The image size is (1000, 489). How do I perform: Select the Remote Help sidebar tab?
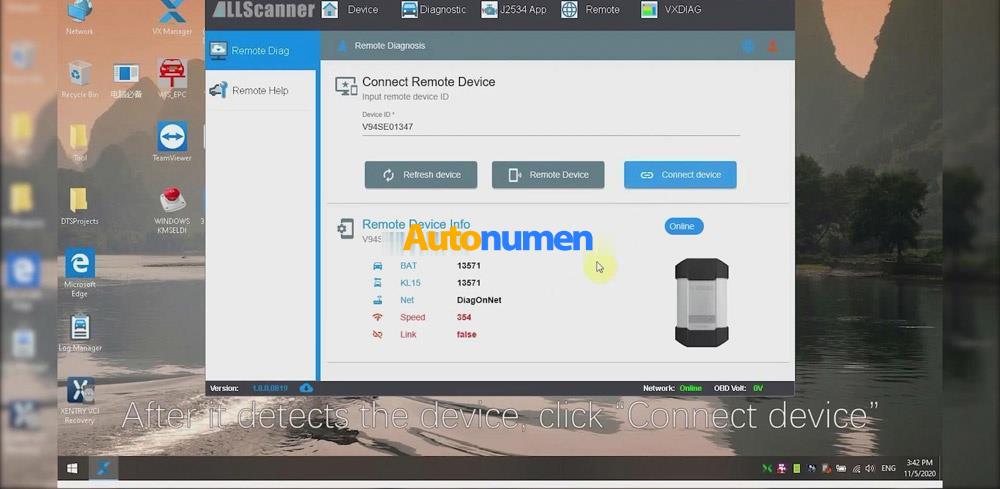(261, 91)
